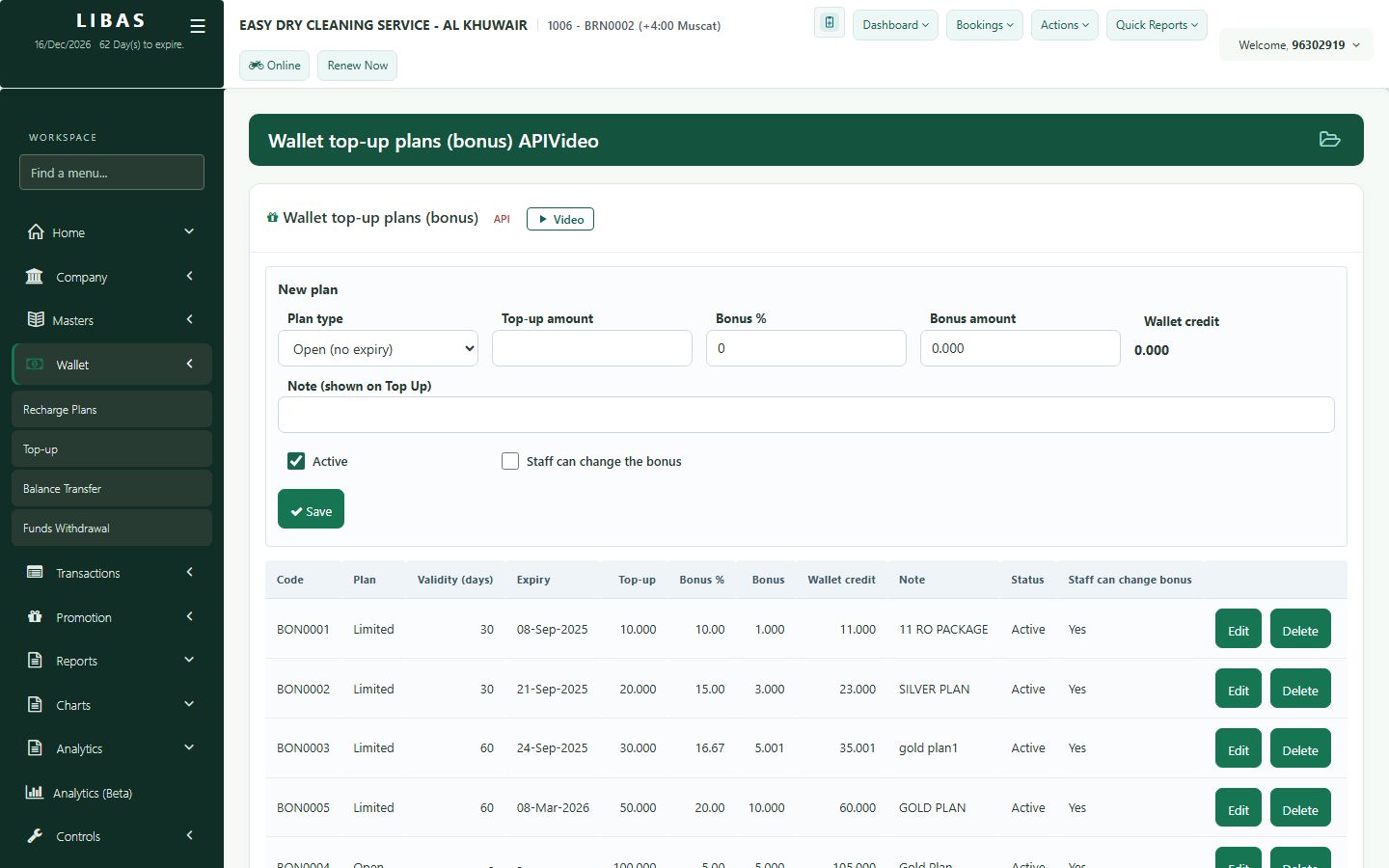Click the Charts document icon
Image resolution: width=1389 pixels, height=868 pixels.
click(35, 704)
